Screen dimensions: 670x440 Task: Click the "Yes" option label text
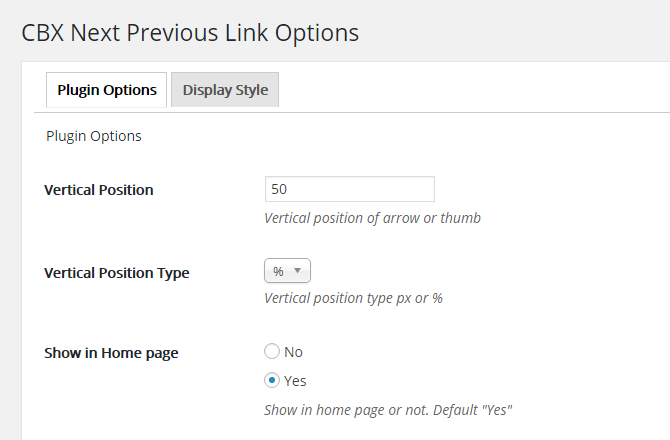coord(296,381)
